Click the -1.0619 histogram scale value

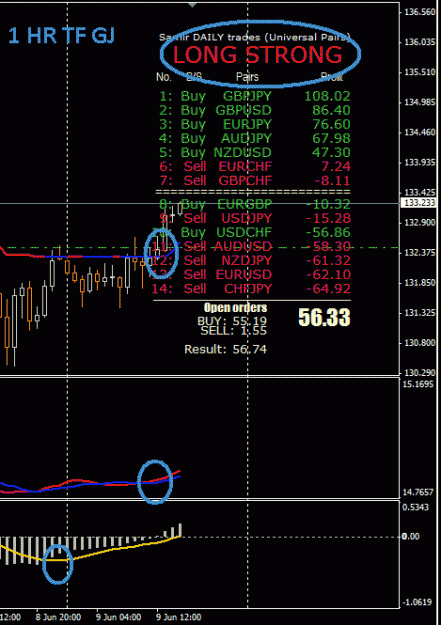416,602
